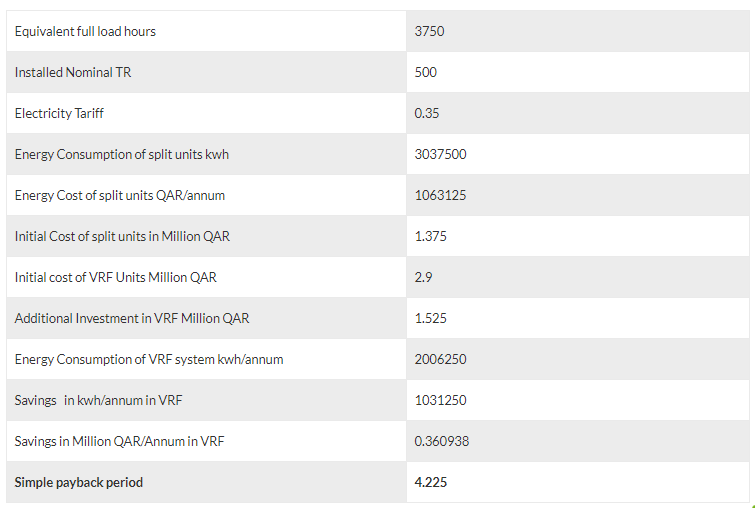The height and width of the screenshot is (508, 755).
Task: Select the 3037500 value cell
Action: pos(440,154)
